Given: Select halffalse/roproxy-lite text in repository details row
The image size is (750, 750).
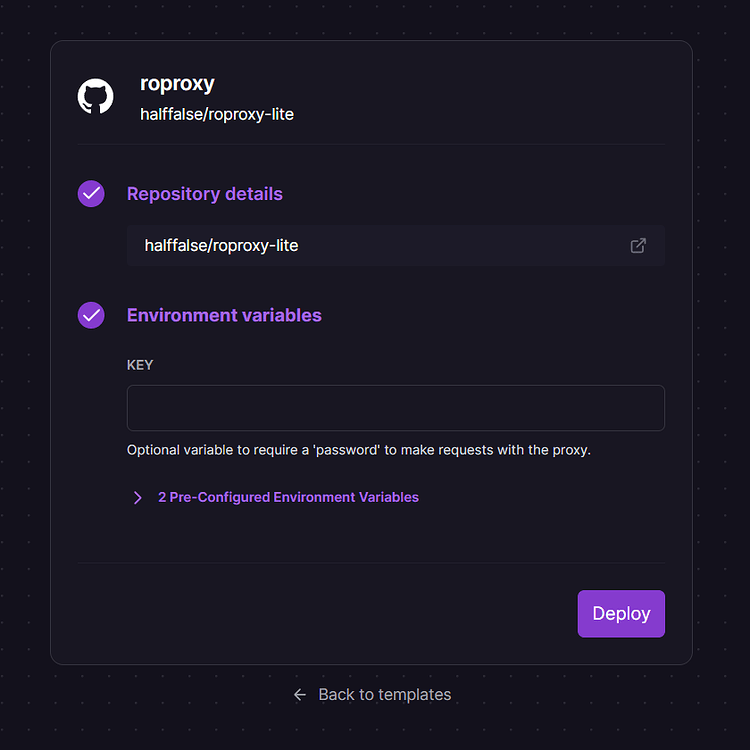Looking at the screenshot, I should click(221, 245).
